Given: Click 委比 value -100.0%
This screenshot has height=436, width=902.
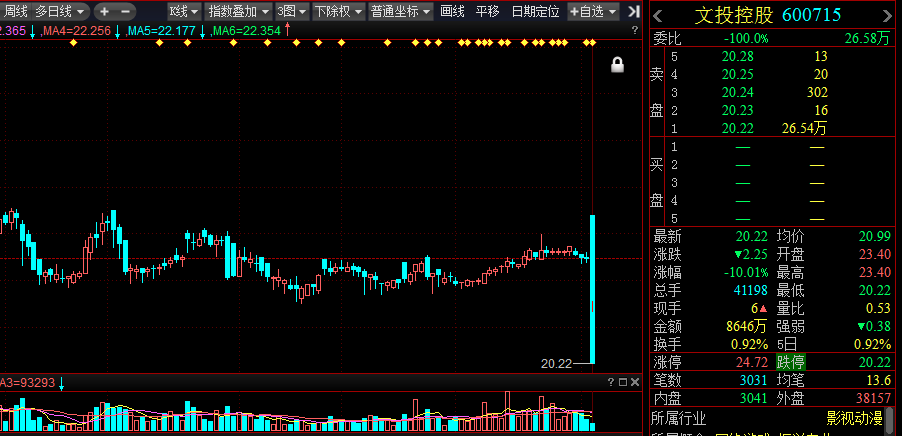Looking at the screenshot, I should click(746, 39).
